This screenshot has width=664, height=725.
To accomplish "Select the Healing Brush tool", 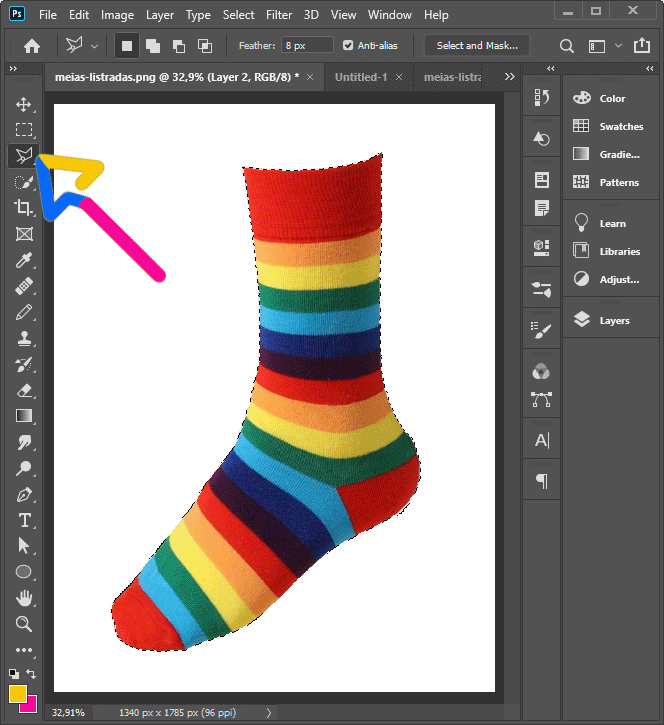I will click(24, 286).
